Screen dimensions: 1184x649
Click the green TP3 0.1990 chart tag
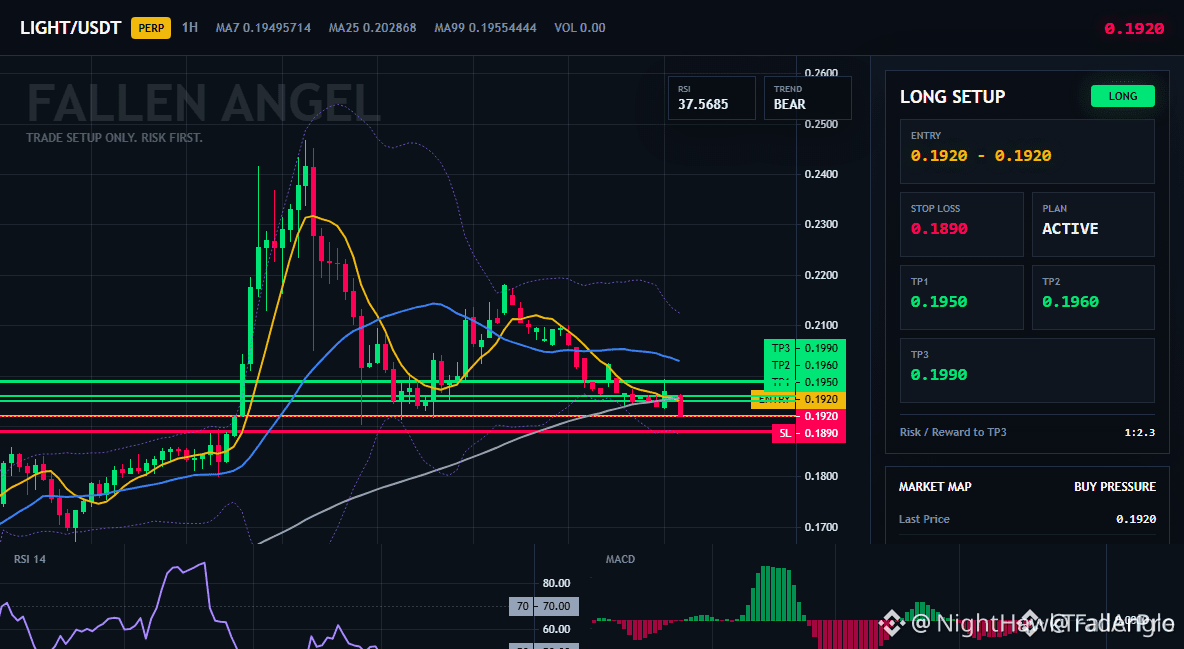[805, 348]
